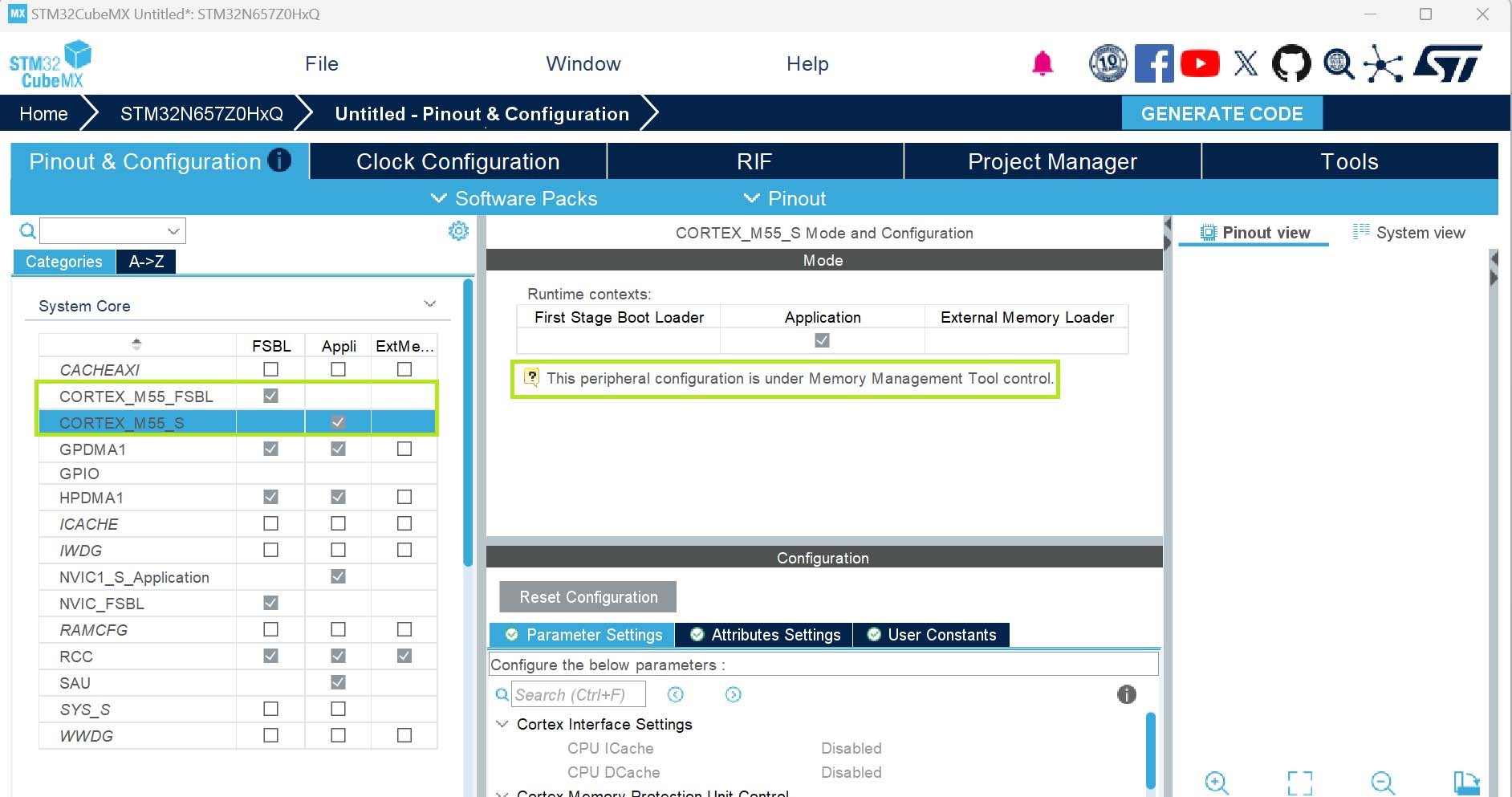Open the notifications bell icon
The width and height of the screenshot is (1512, 797).
1042,63
